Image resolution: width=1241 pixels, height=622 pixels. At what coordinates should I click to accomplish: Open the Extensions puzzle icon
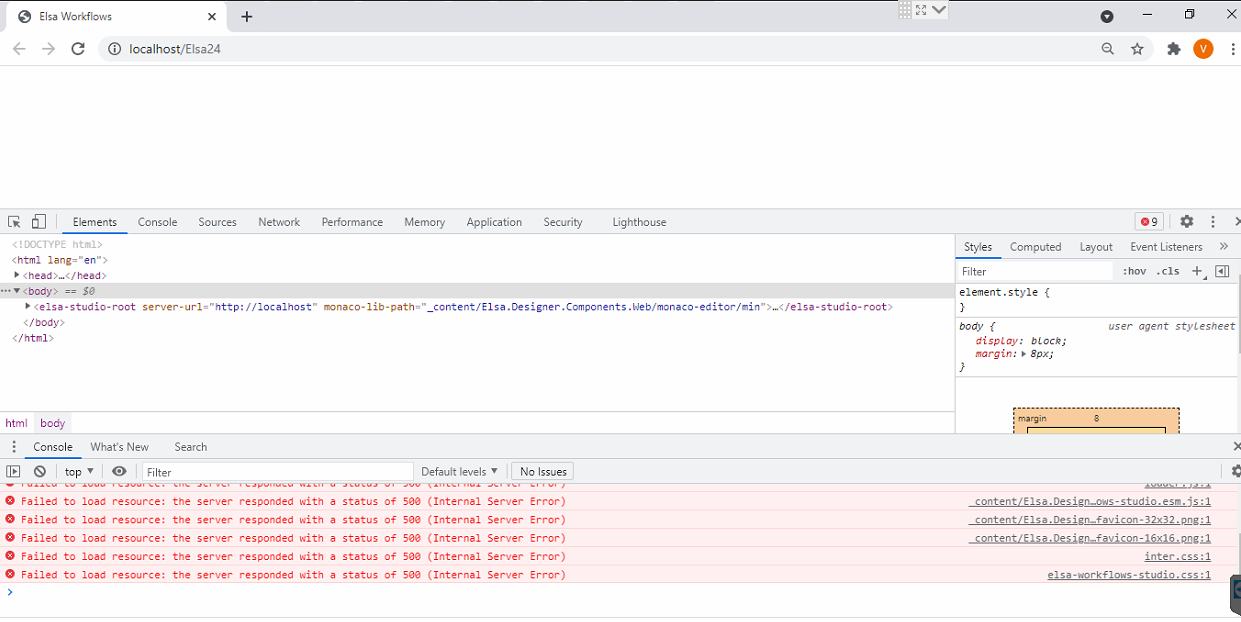tap(1174, 49)
